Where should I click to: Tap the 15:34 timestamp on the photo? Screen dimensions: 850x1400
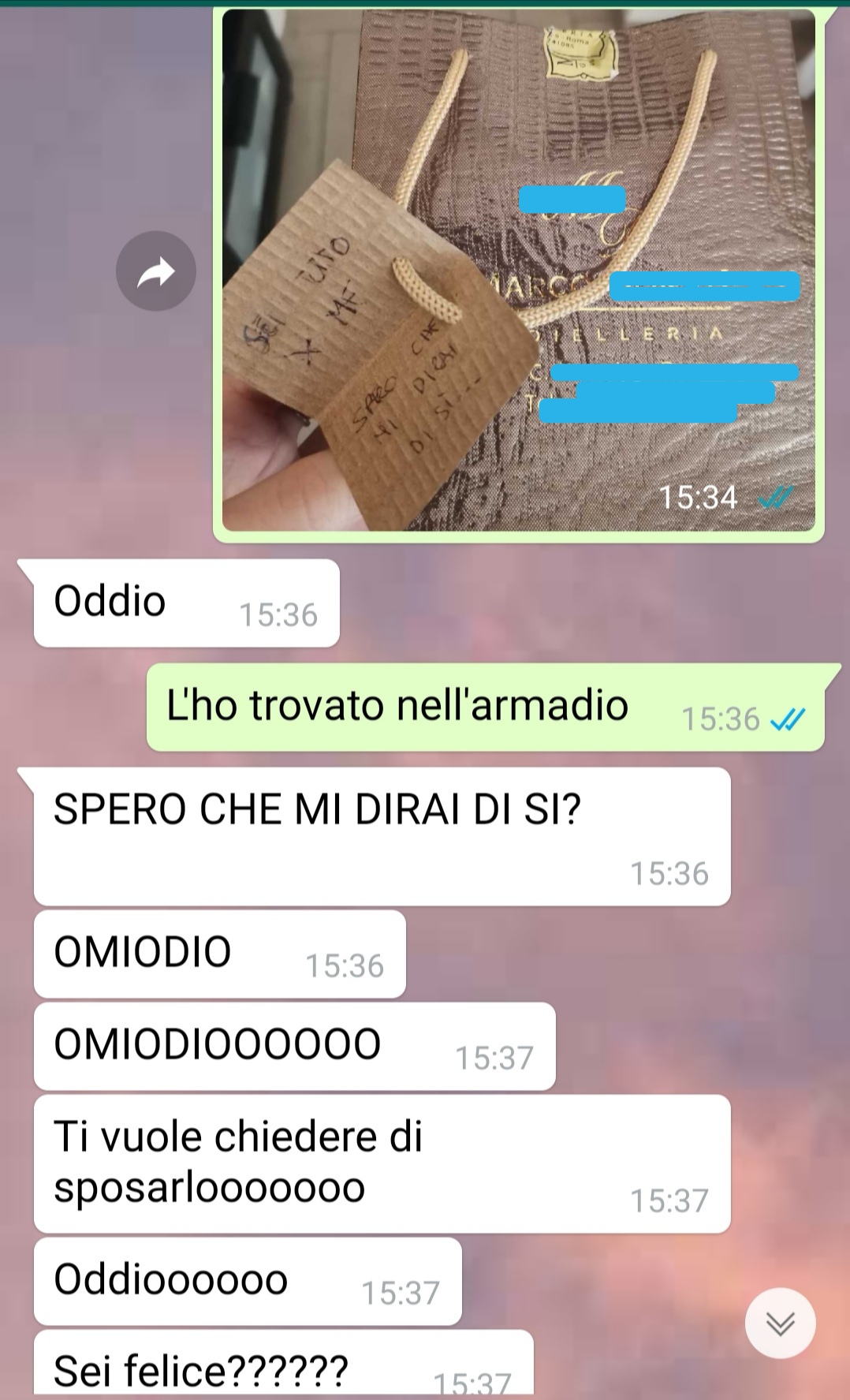click(698, 498)
